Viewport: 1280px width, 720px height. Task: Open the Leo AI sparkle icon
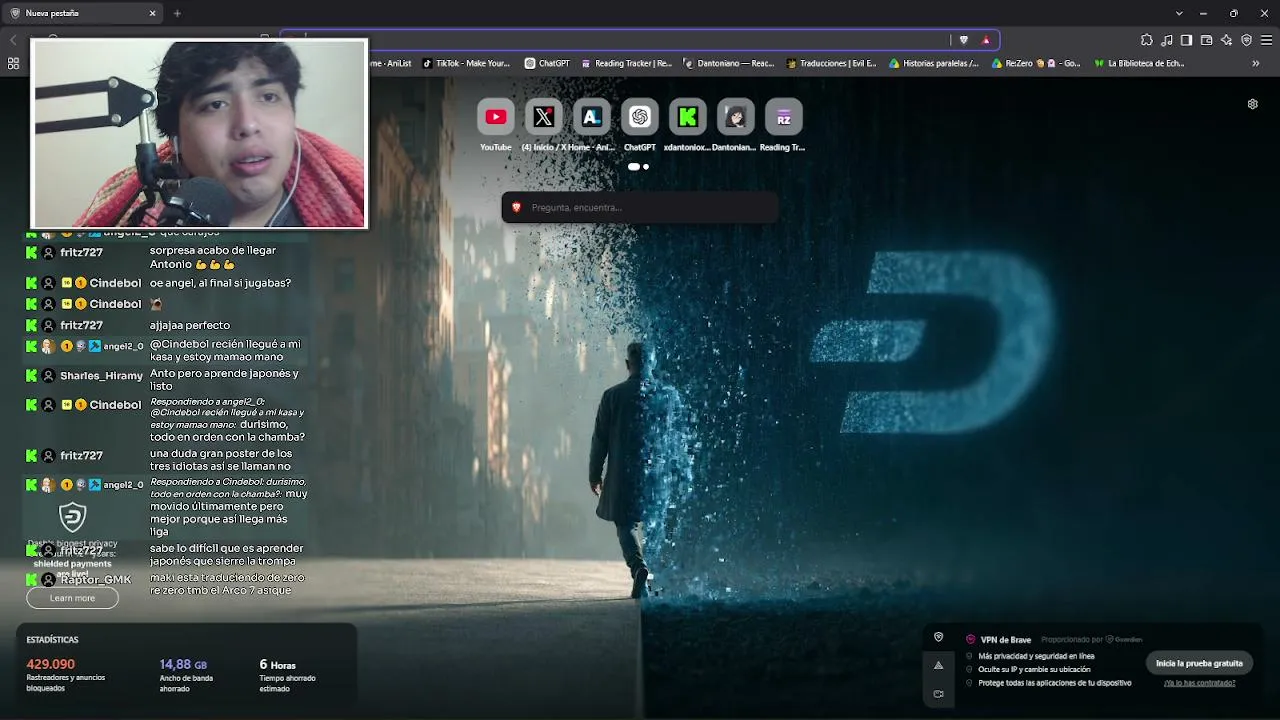point(1226,40)
